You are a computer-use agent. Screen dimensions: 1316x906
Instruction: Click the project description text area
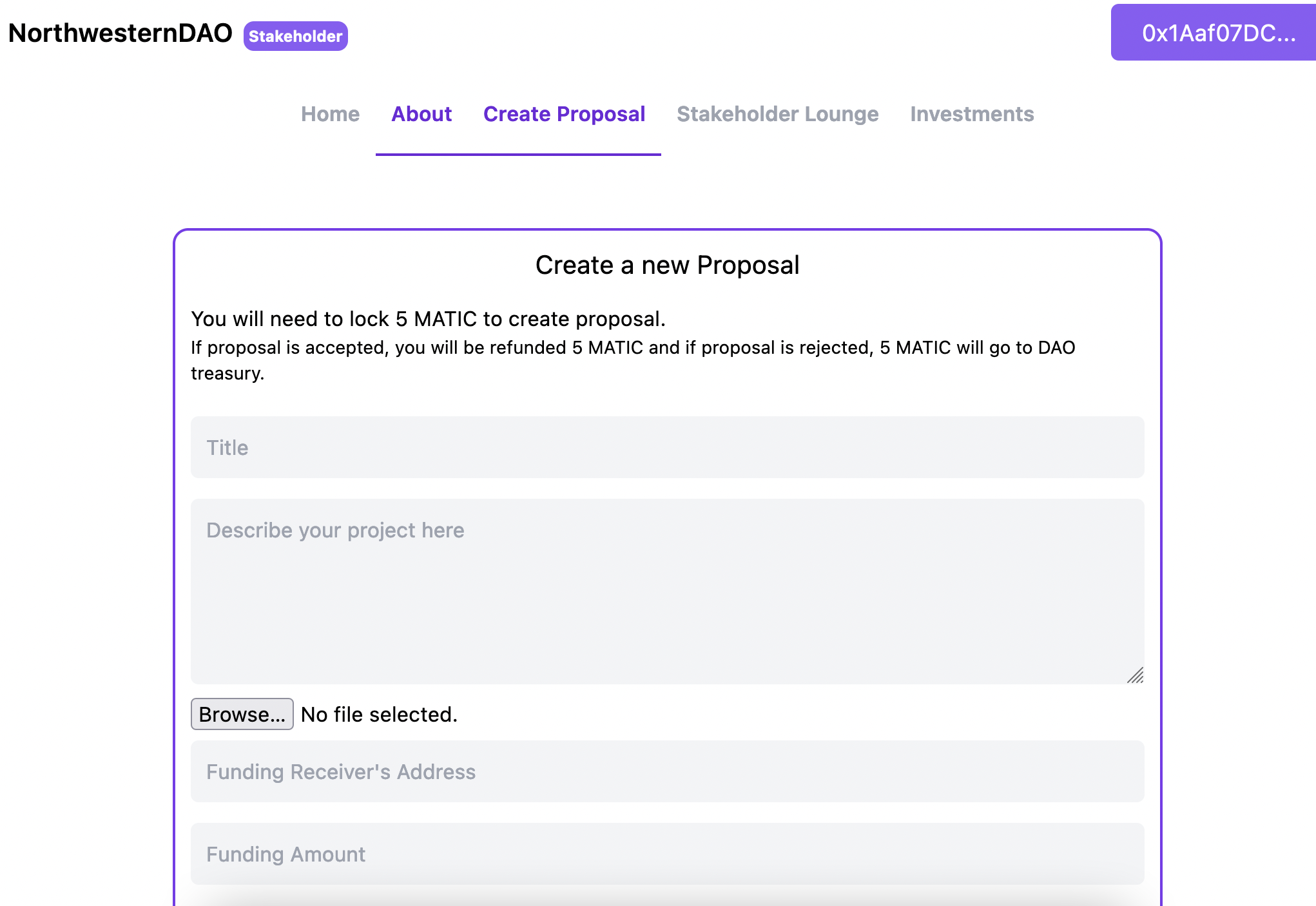click(x=667, y=591)
